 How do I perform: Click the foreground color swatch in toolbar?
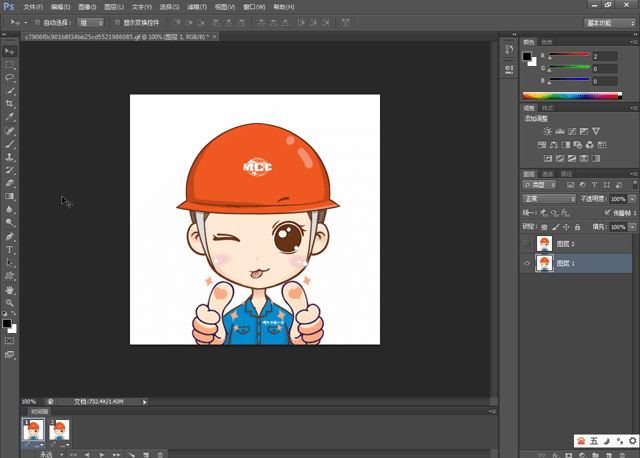pyautogui.click(x=7, y=323)
